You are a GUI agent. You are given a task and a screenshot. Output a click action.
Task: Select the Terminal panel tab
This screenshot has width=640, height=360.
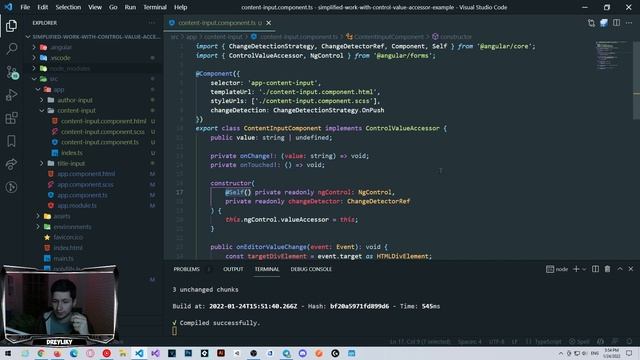(267, 269)
